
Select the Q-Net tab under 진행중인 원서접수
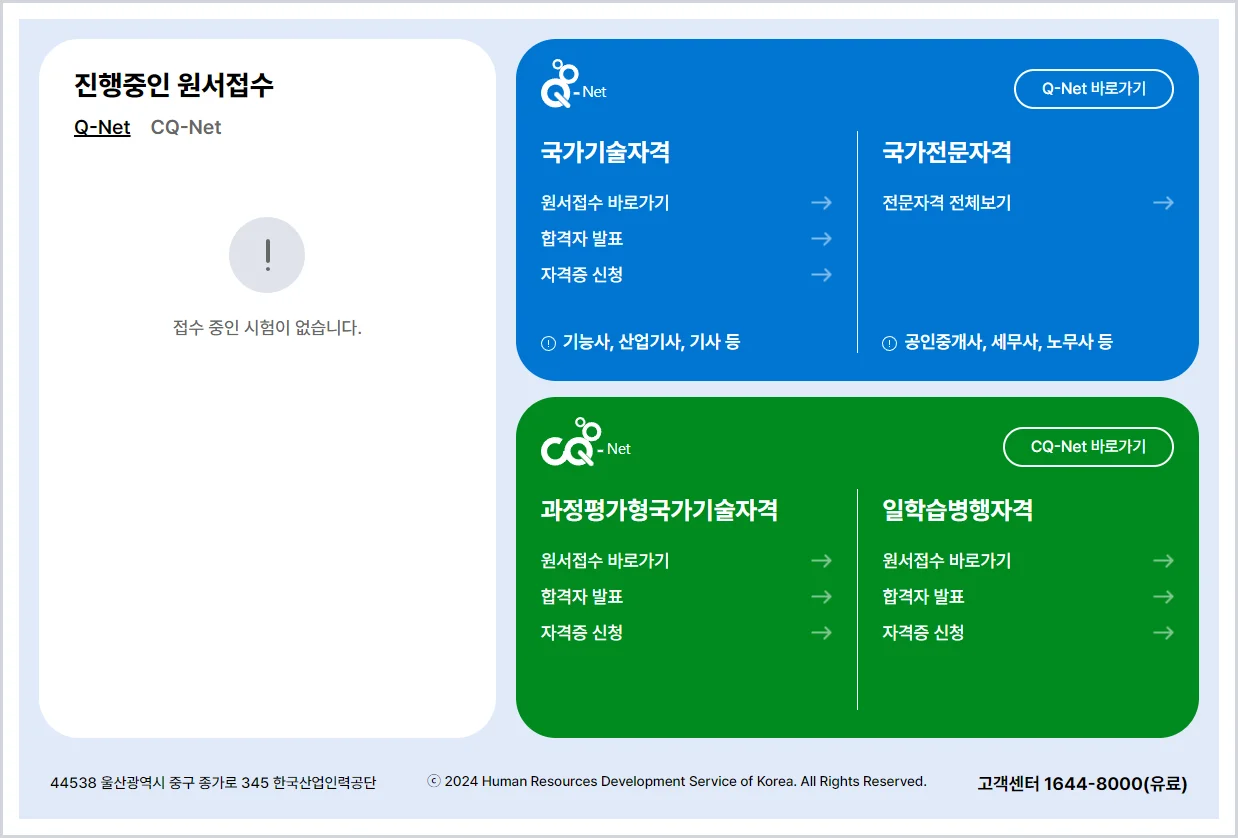[102, 127]
